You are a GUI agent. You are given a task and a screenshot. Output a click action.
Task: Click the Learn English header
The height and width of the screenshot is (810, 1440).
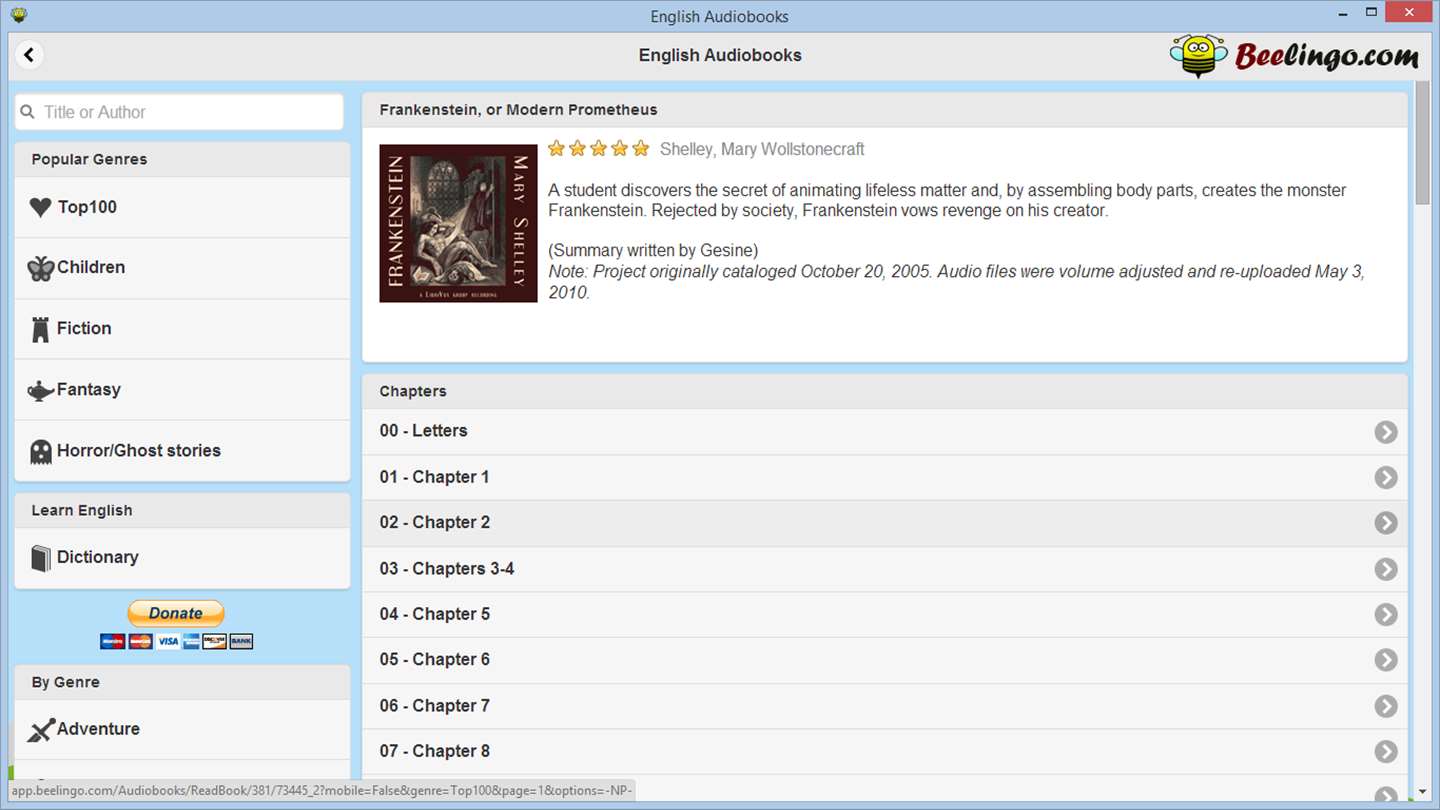point(182,510)
